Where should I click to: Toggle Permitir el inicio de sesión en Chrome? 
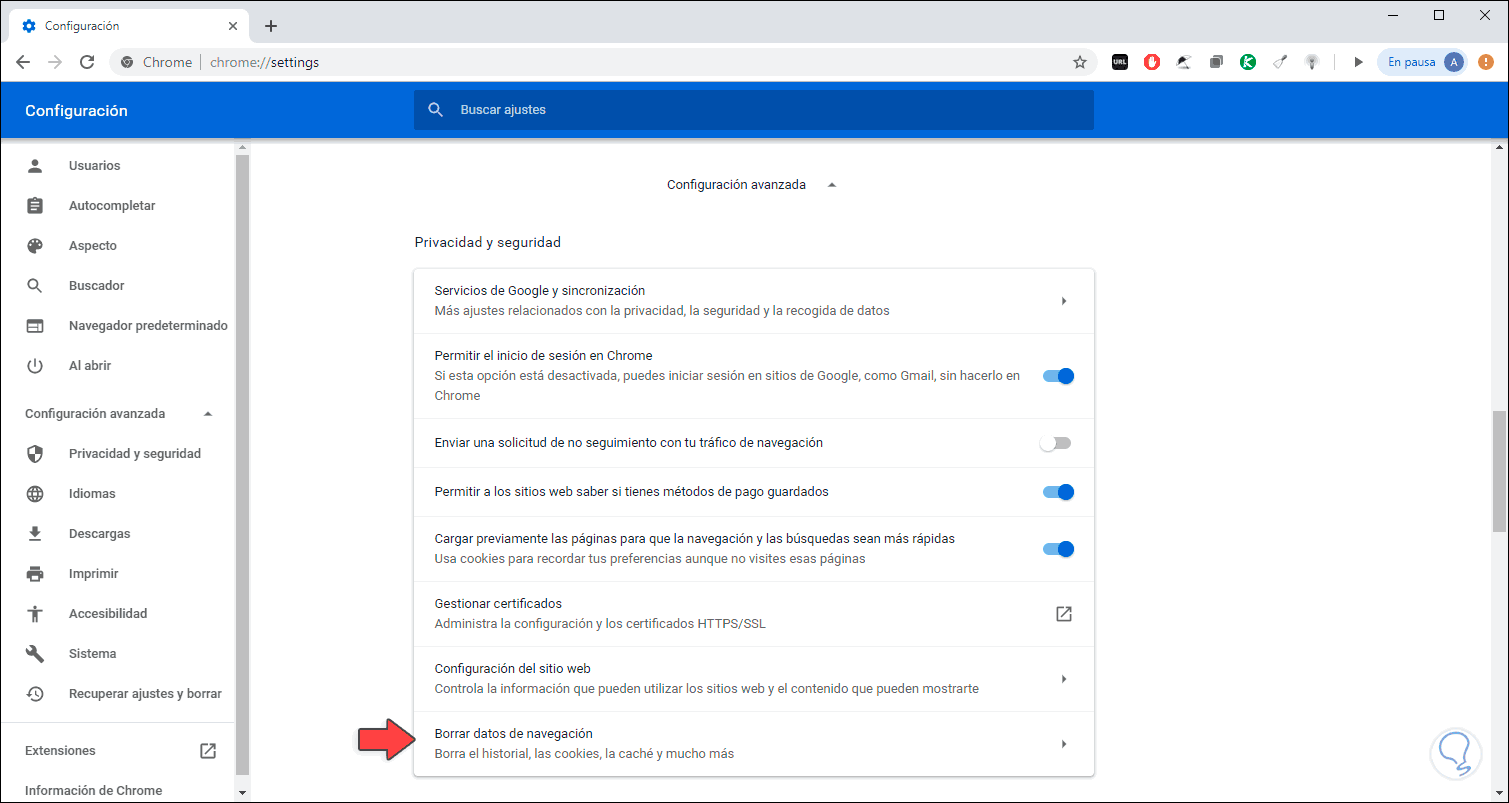coord(1057,376)
